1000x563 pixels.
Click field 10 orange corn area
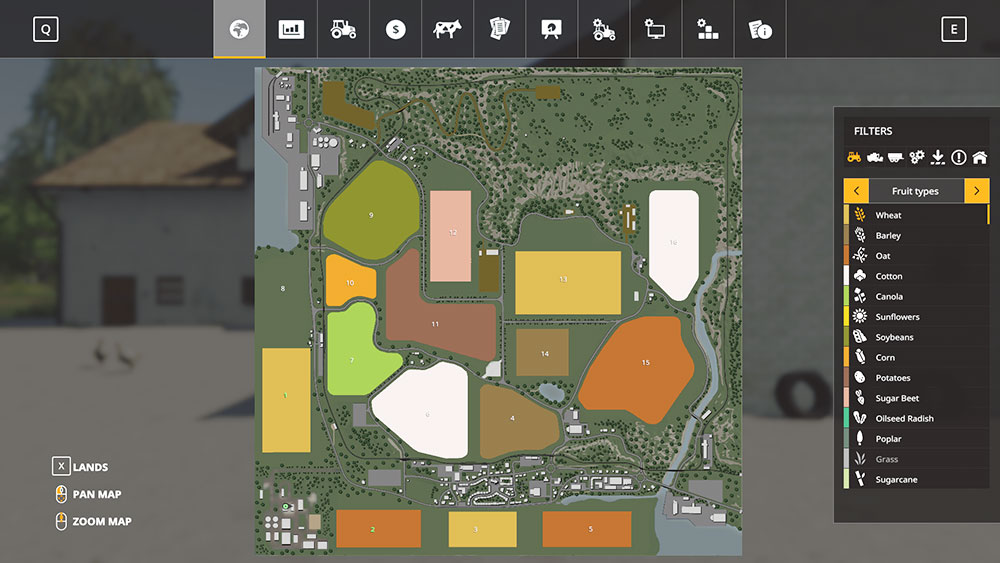pos(349,281)
